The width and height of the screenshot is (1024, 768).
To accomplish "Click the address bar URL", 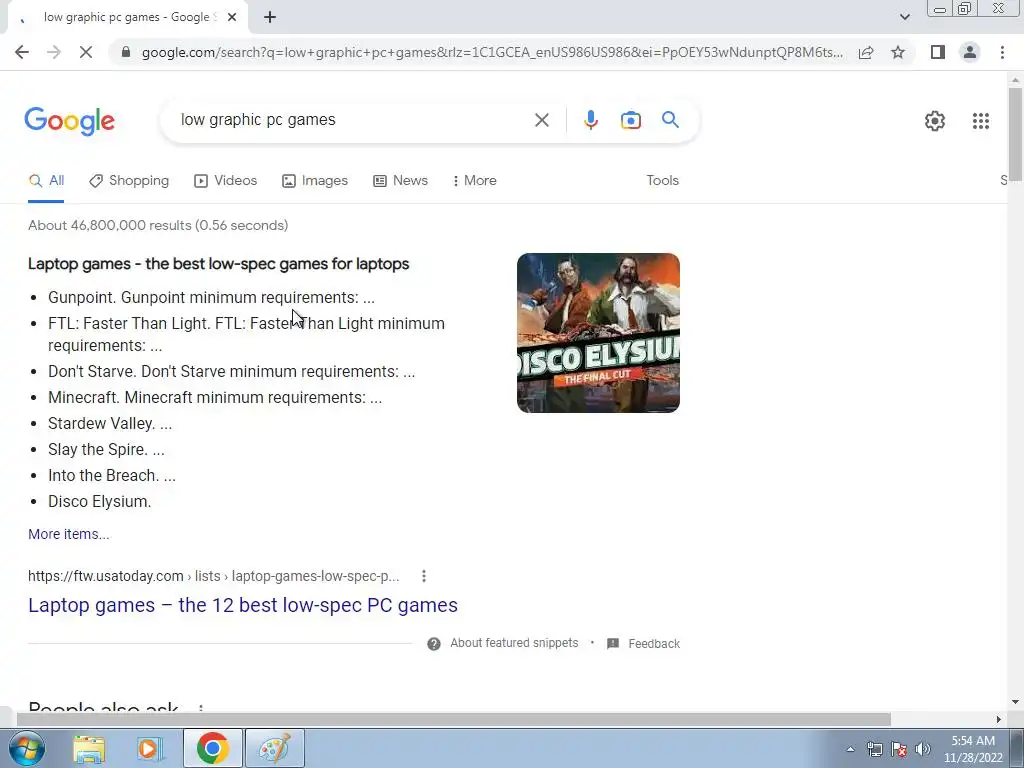I will pyautogui.click(x=492, y=52).
